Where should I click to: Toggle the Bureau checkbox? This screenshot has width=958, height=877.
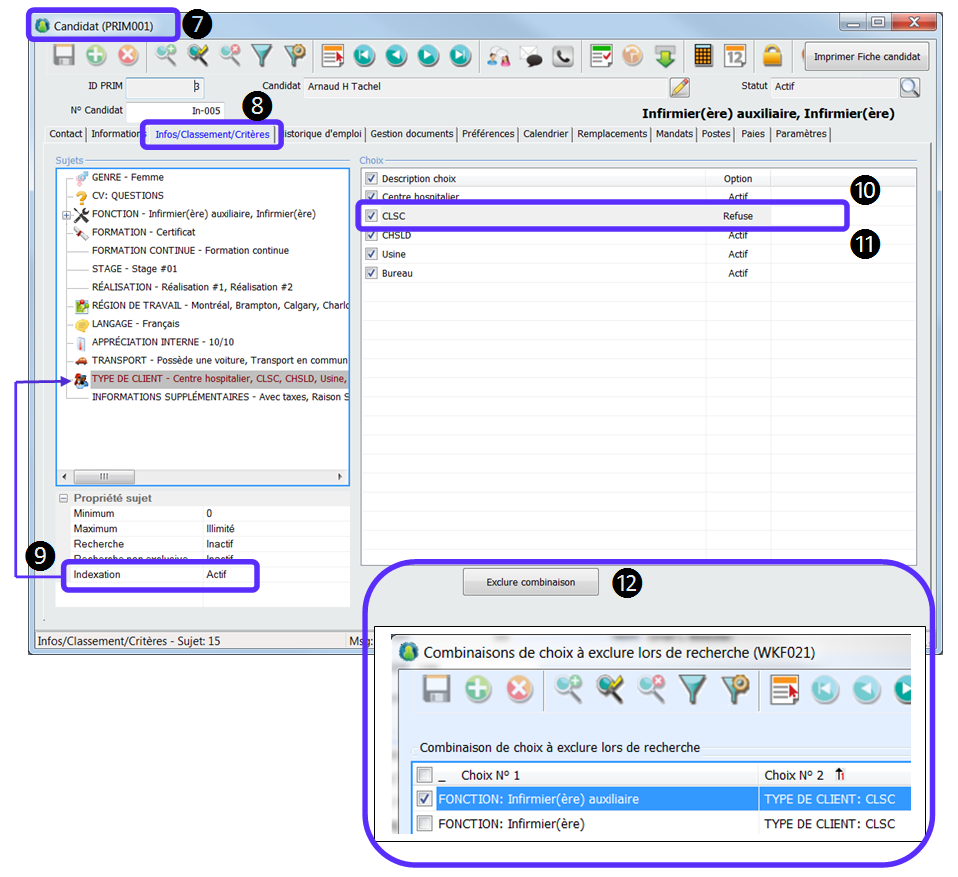tap(372, 273)
